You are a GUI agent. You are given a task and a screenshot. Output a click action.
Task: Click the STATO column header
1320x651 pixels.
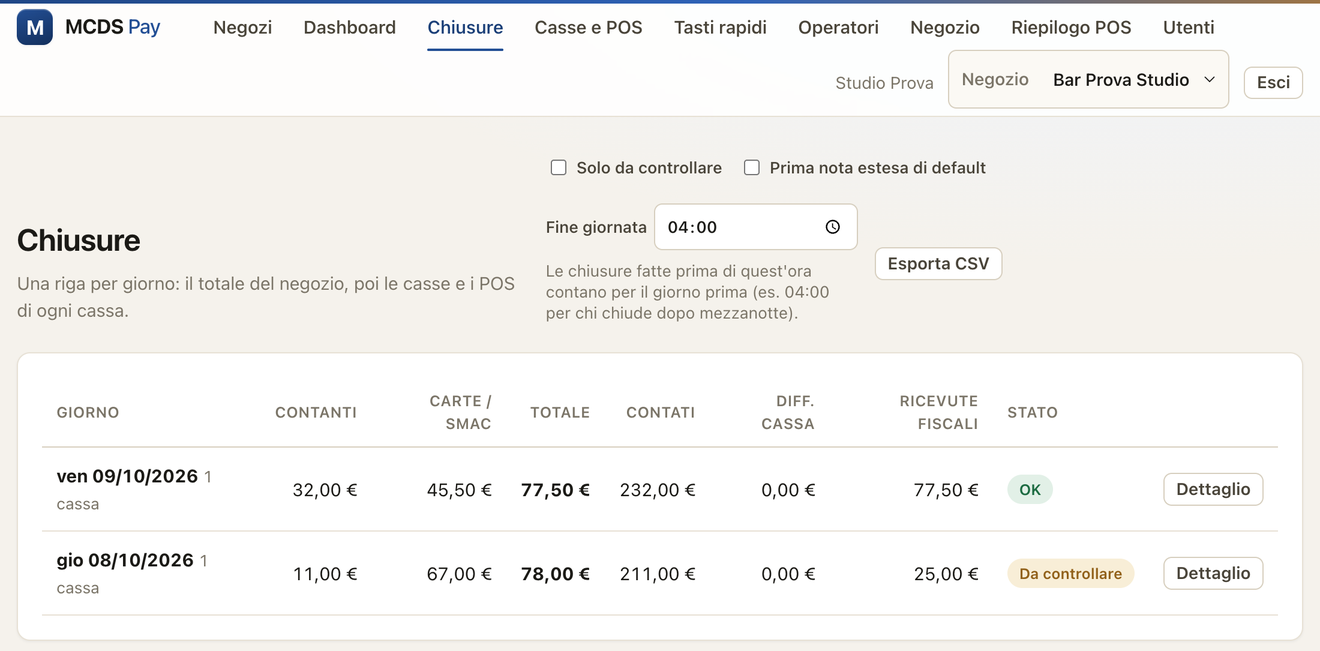[1032, 412]
